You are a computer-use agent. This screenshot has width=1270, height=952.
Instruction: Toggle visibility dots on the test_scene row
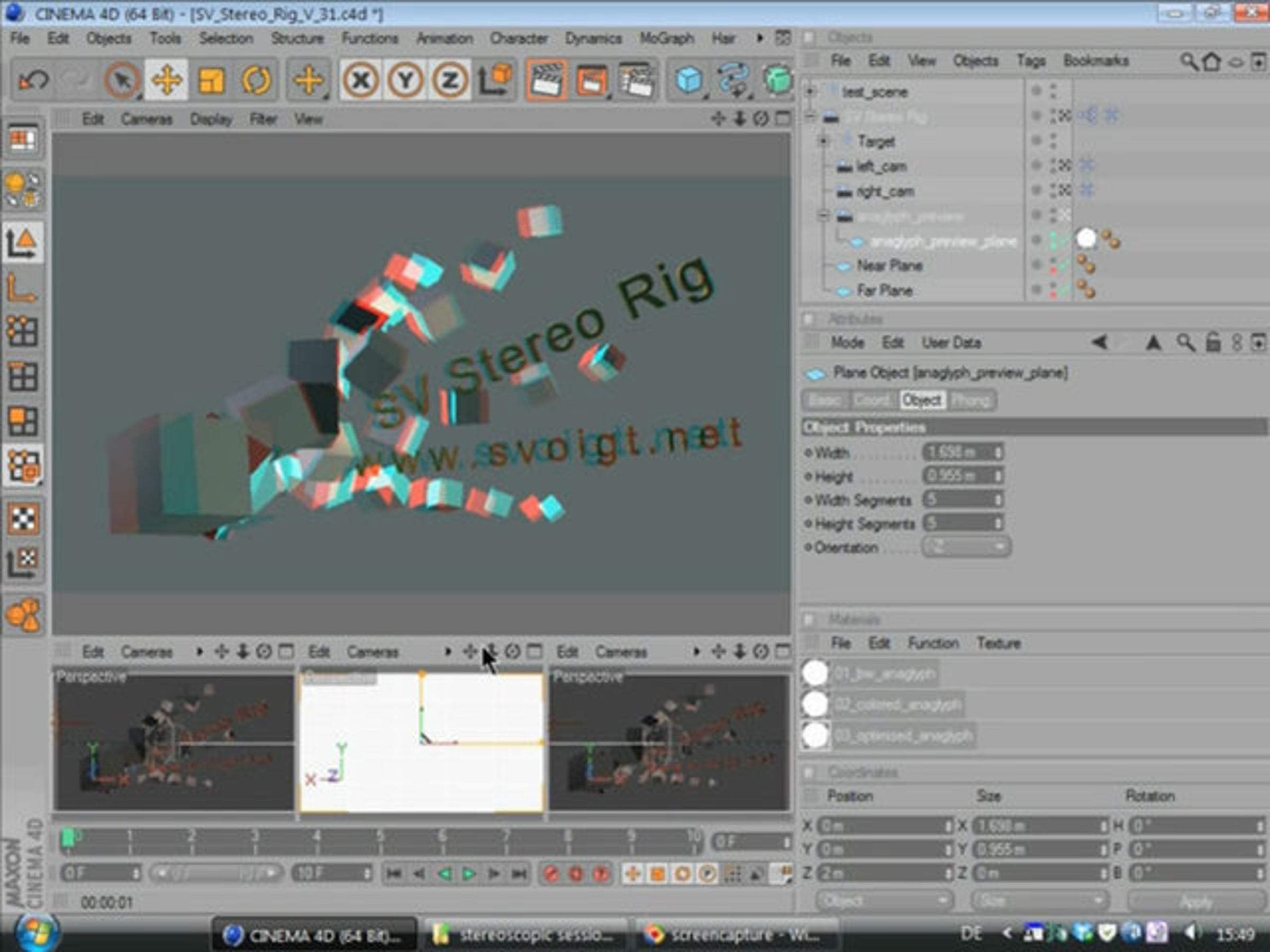1053,90
